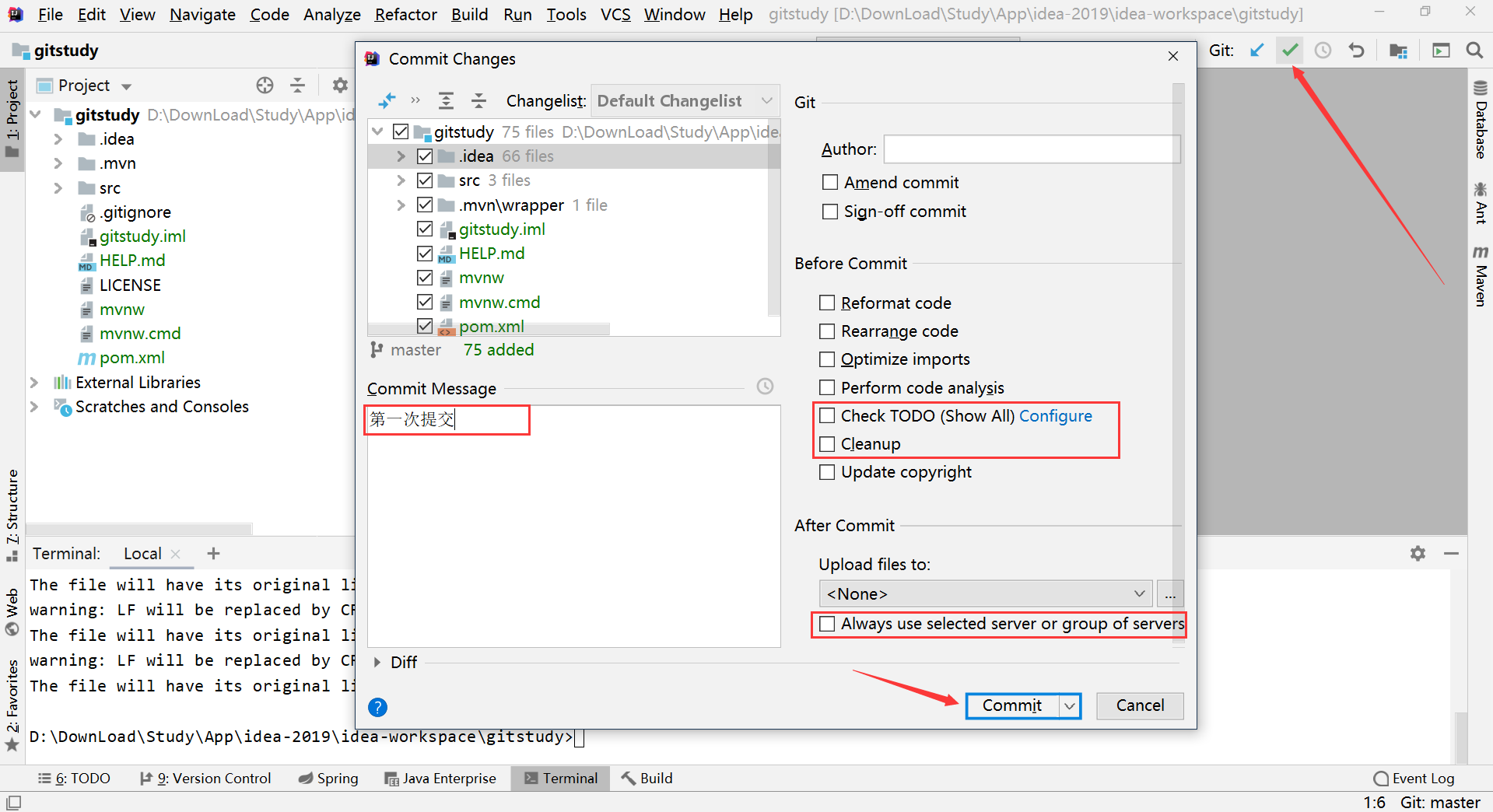Add new terminal session with plus icon
Viewport: 1493px width, 812px height.
click(213, 553)
